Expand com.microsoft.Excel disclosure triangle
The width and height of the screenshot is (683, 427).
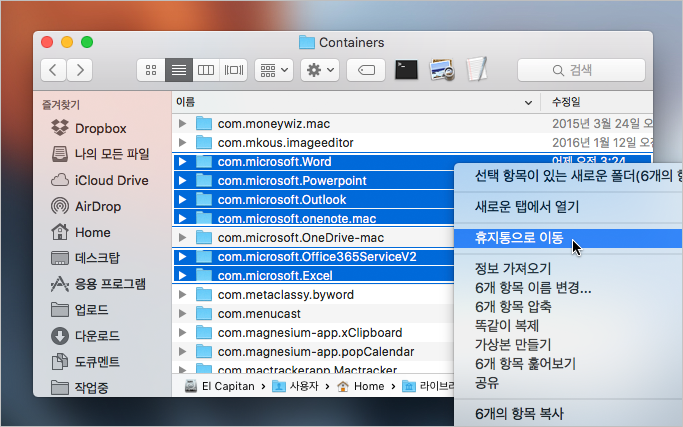(x=183, y=275)
